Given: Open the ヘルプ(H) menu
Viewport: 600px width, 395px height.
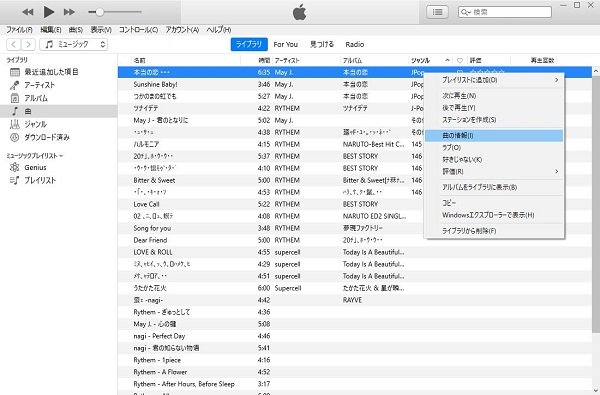Looking at the screenshot, I should [218, 29].
